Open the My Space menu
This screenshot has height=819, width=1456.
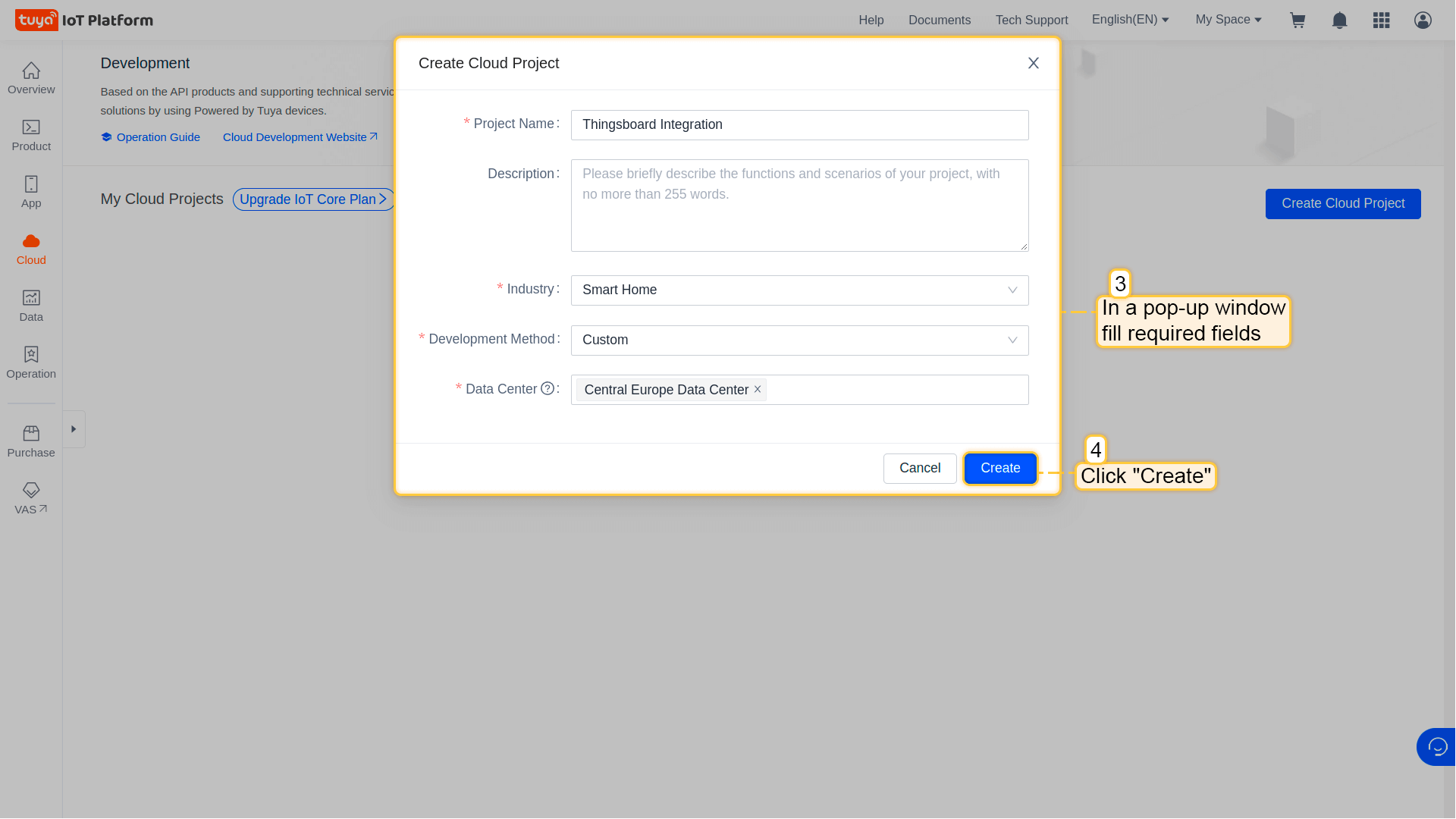coord(1228,20)
